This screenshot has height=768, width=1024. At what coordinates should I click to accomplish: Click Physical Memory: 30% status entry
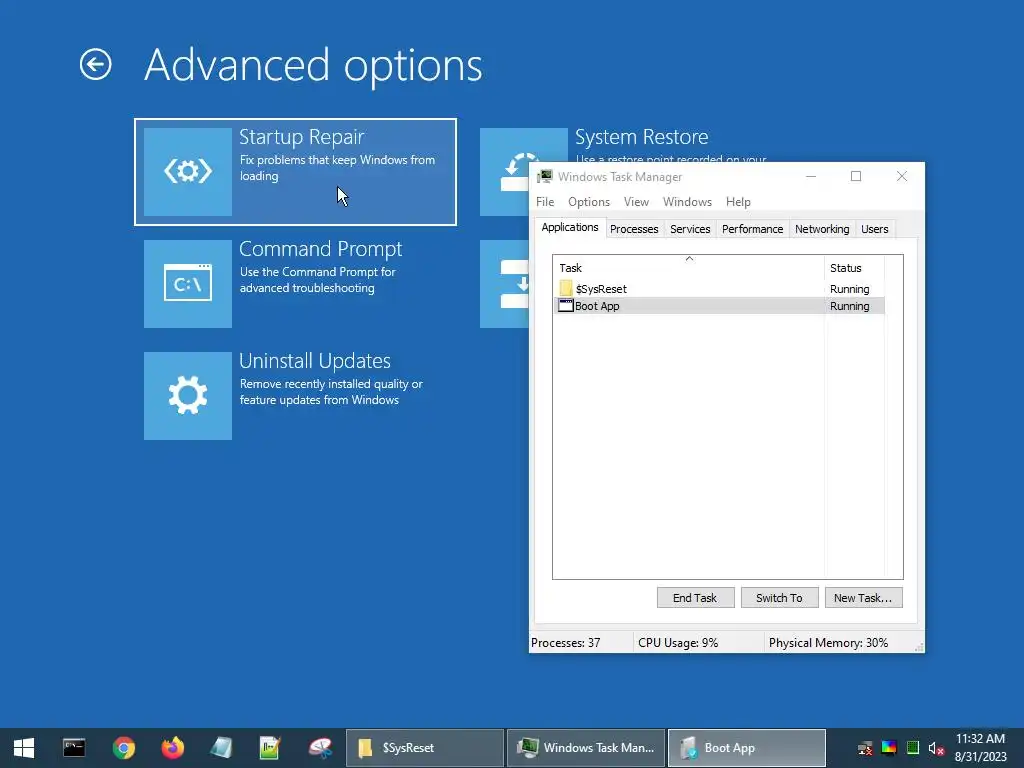coord(828,643)
